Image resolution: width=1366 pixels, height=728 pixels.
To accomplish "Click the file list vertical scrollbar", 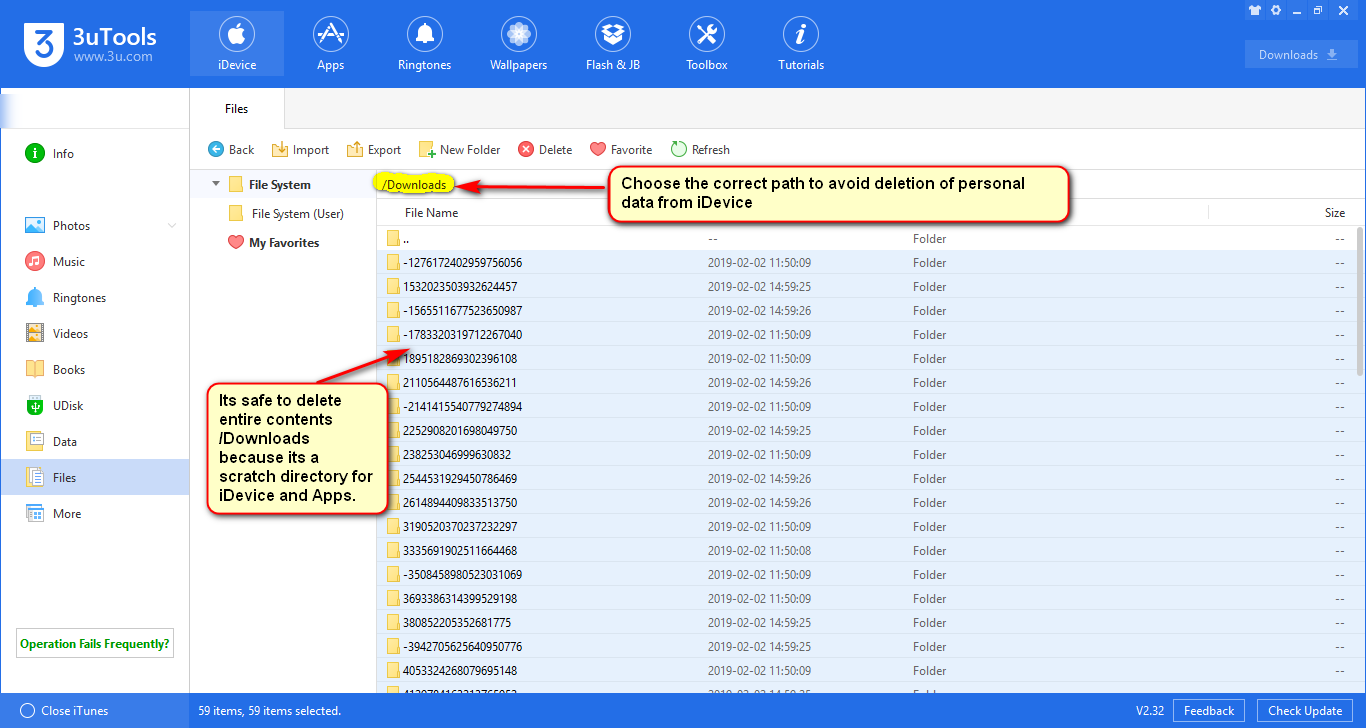I will (1360, 300).
